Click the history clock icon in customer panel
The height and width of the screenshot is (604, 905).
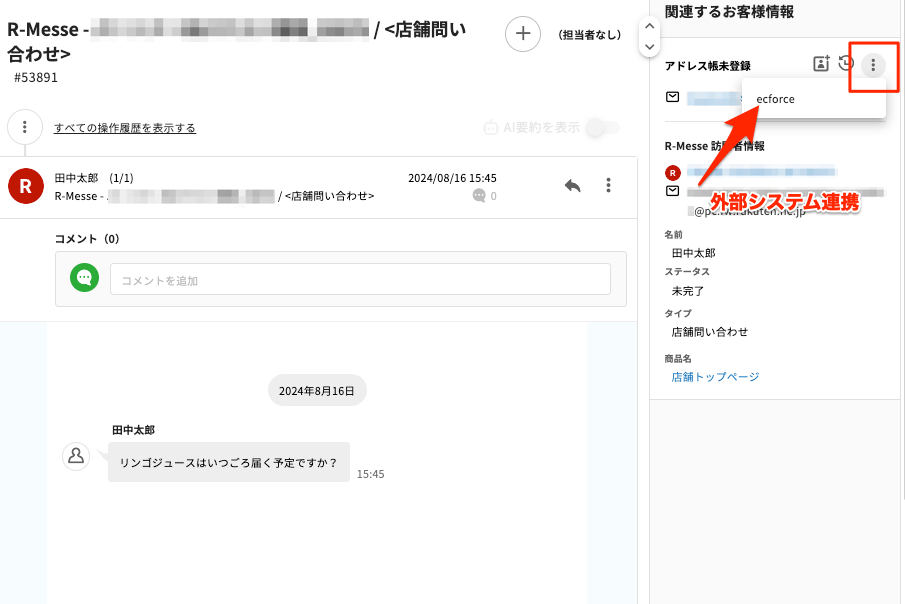[846, 65]
